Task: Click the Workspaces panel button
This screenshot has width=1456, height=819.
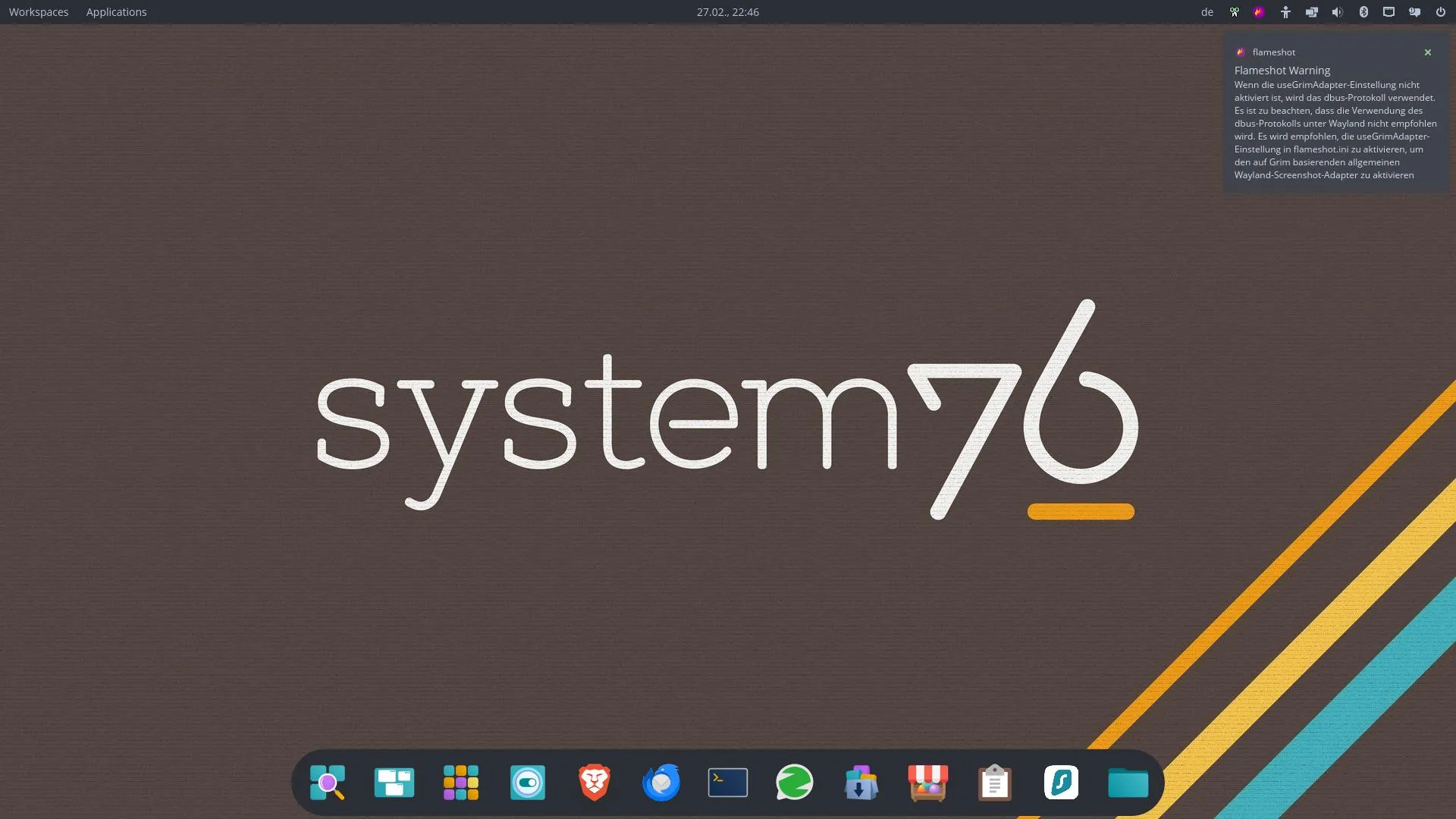Action: 39,12
